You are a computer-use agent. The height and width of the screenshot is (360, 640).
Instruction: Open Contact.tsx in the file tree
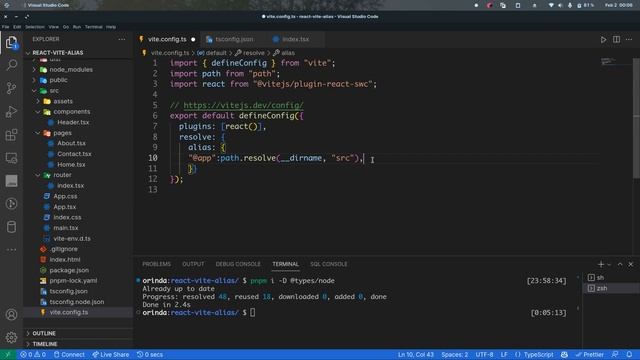click(x=74, y=154)
